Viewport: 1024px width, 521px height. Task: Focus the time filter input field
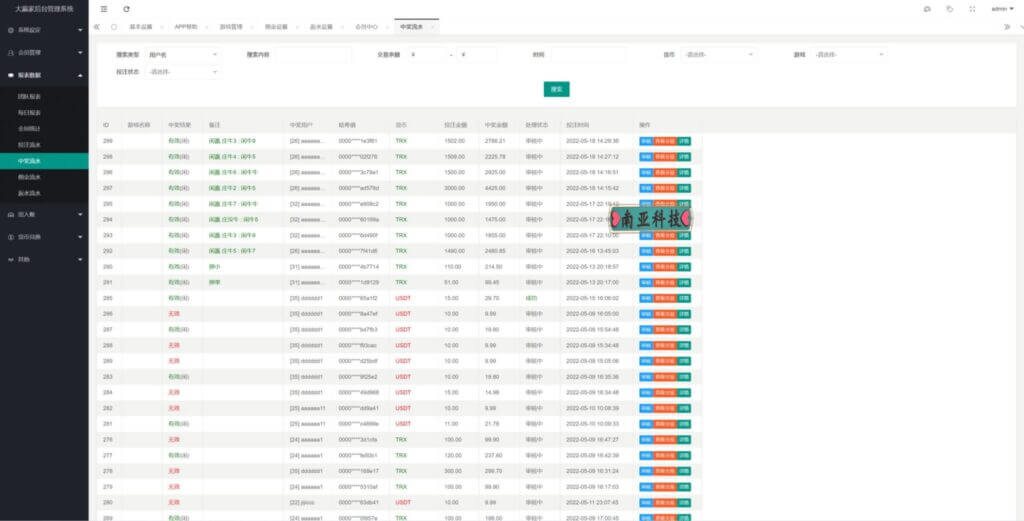point(588,55)
